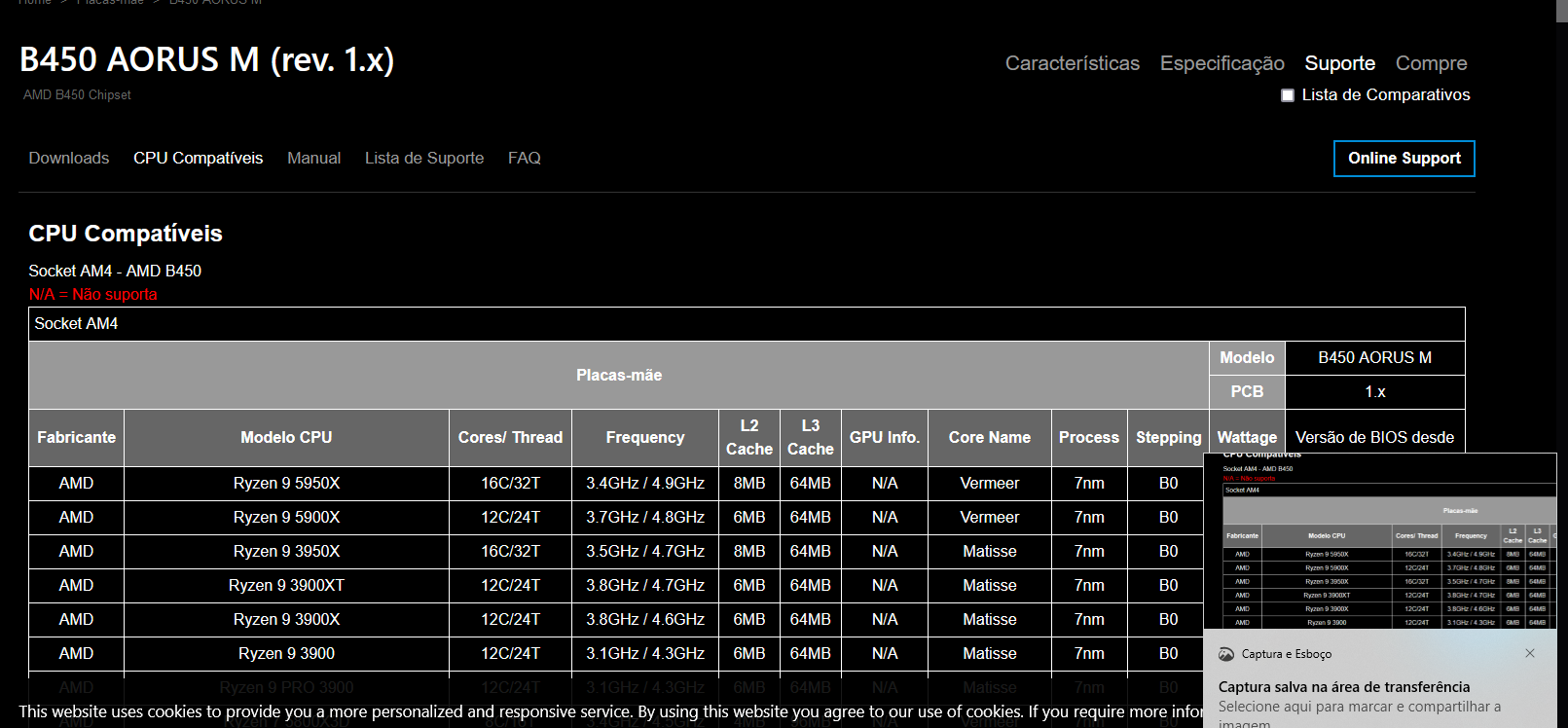1568x728 pixels.
Task: Click the Ryzen 9 5950X cell
Action: 286,484
